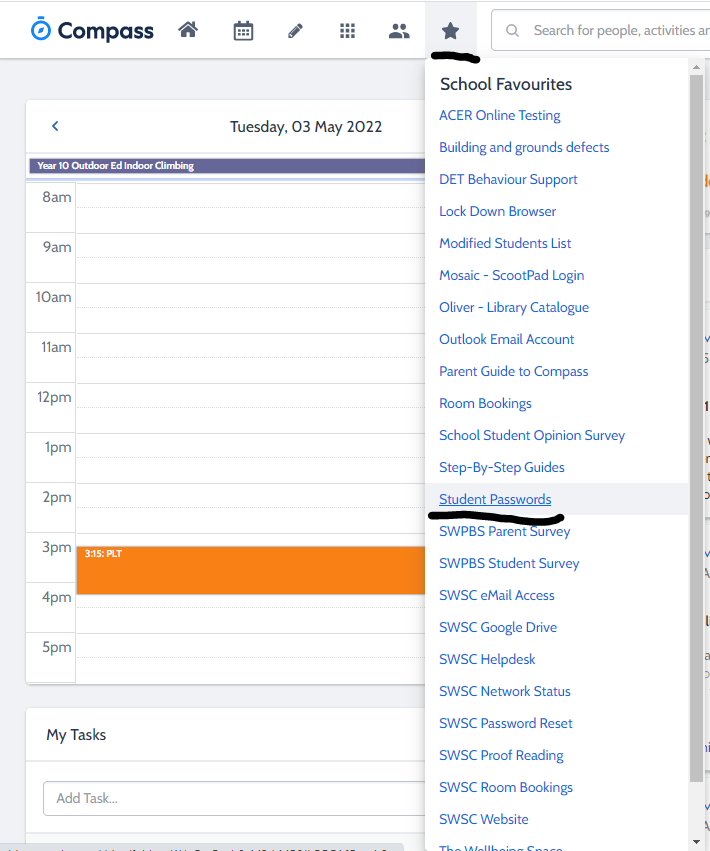
Task: Open SWPBS Parent Survey link
Action: [504, 532]
